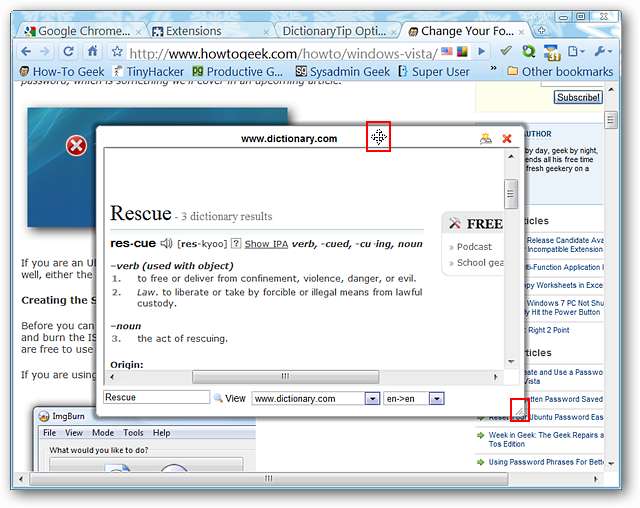Image resolution: width=640 pixels, height=508 pixels.
Task: Open Using Password Phrases article link
Action: coord(546,462)
